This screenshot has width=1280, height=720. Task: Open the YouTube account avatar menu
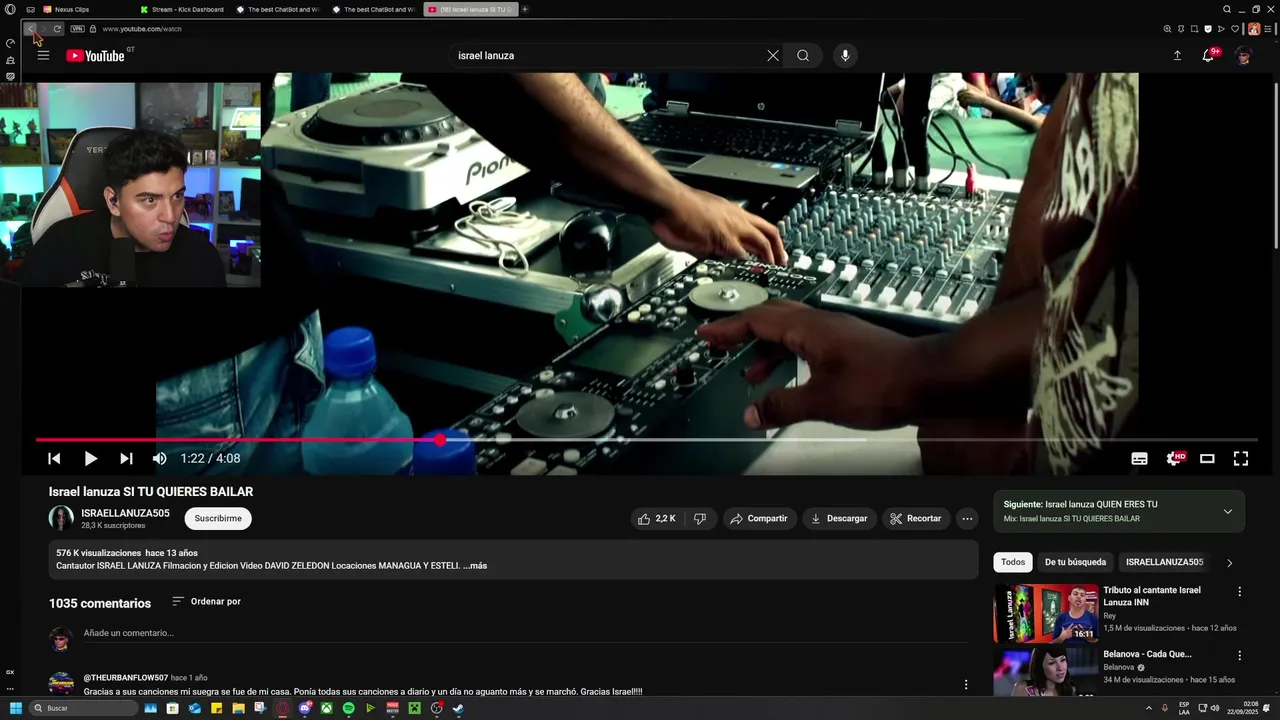pos(1243,56)
